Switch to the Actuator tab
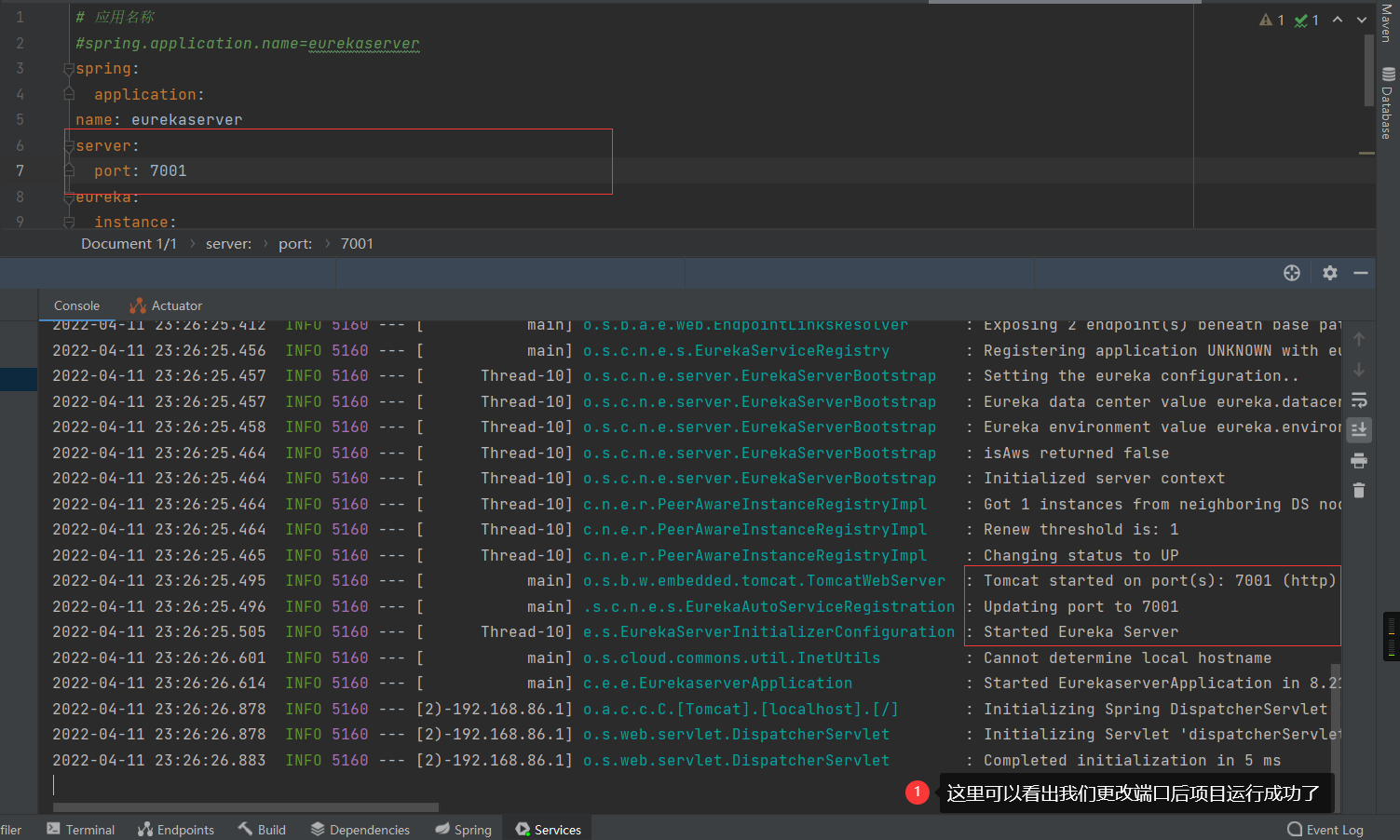 coord(166,305)
